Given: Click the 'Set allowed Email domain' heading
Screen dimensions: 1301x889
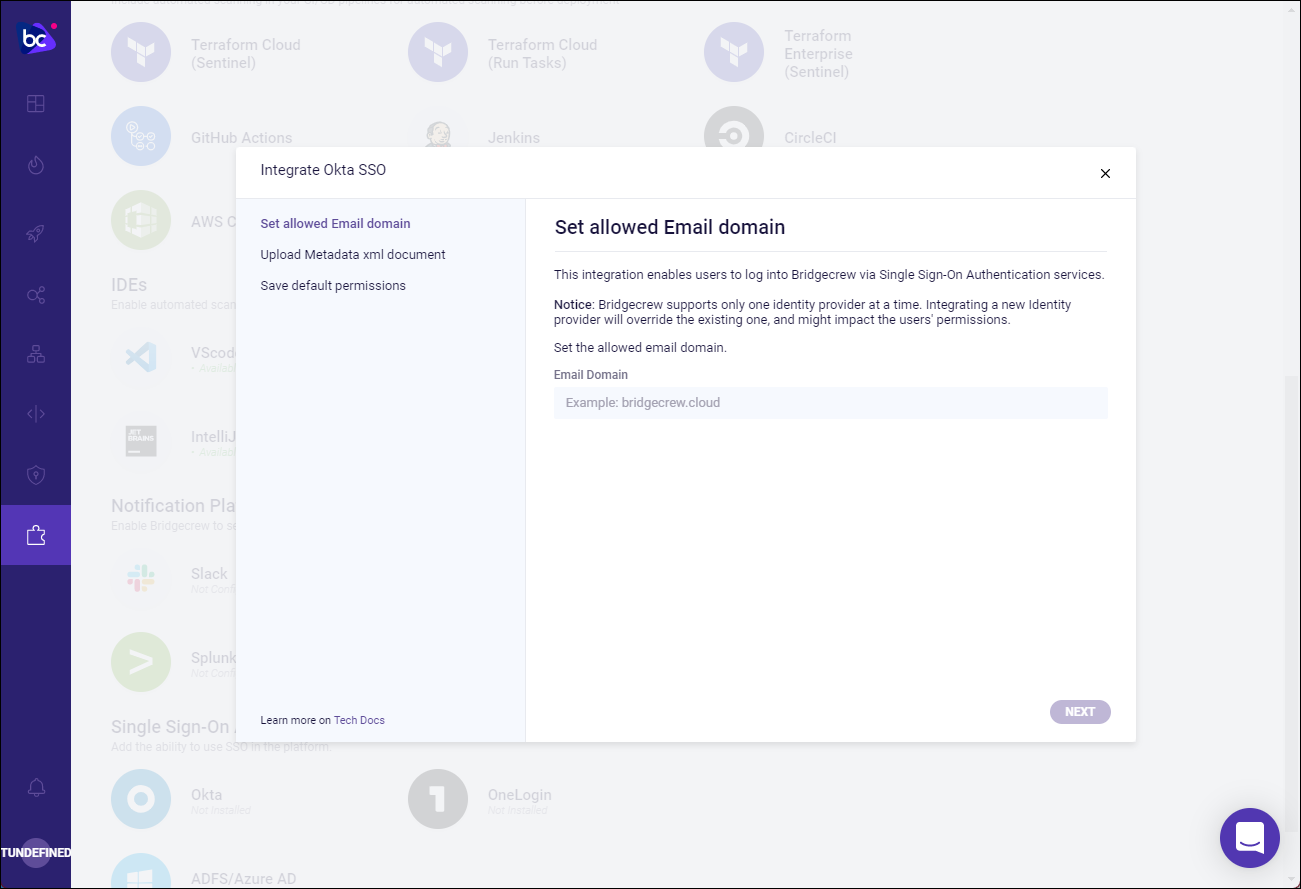Looking at the screenshot, I should point(670,227).
